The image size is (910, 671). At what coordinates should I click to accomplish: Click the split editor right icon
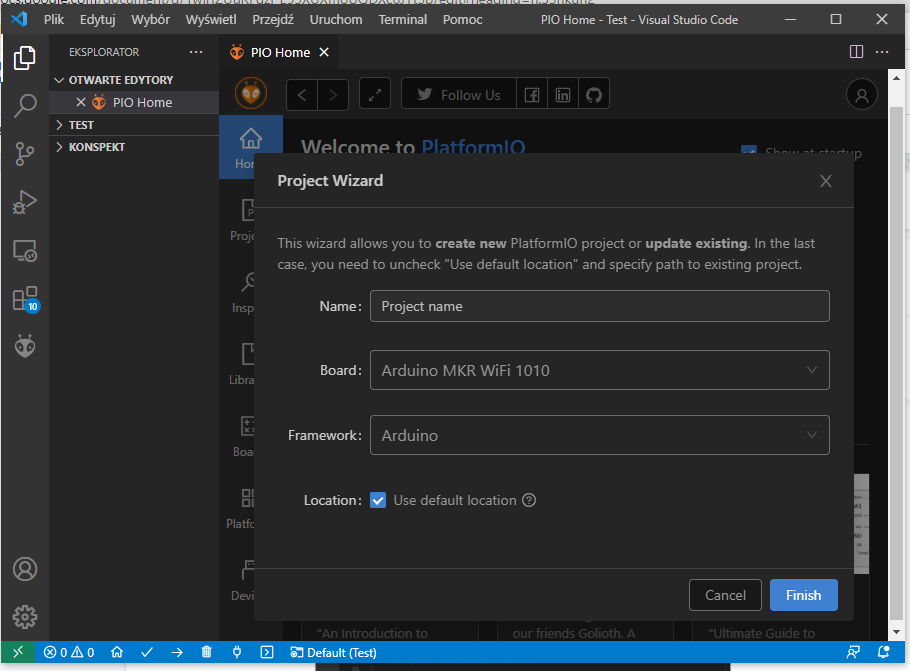click(x=856, y=52)
